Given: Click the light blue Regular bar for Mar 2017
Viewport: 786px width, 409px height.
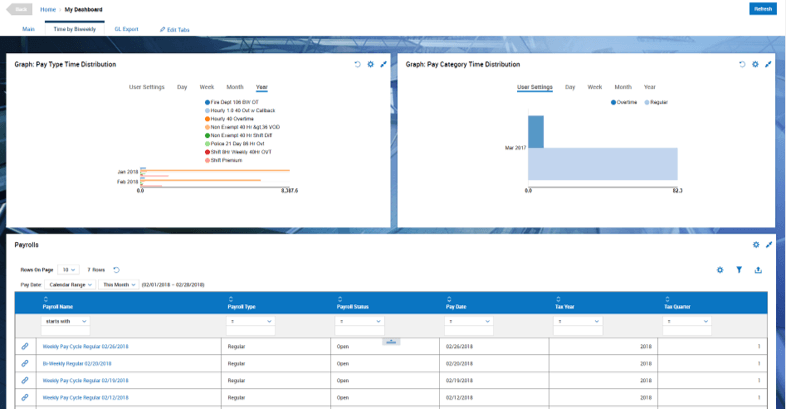Looking at the screenshot, I should click(603, 164).
